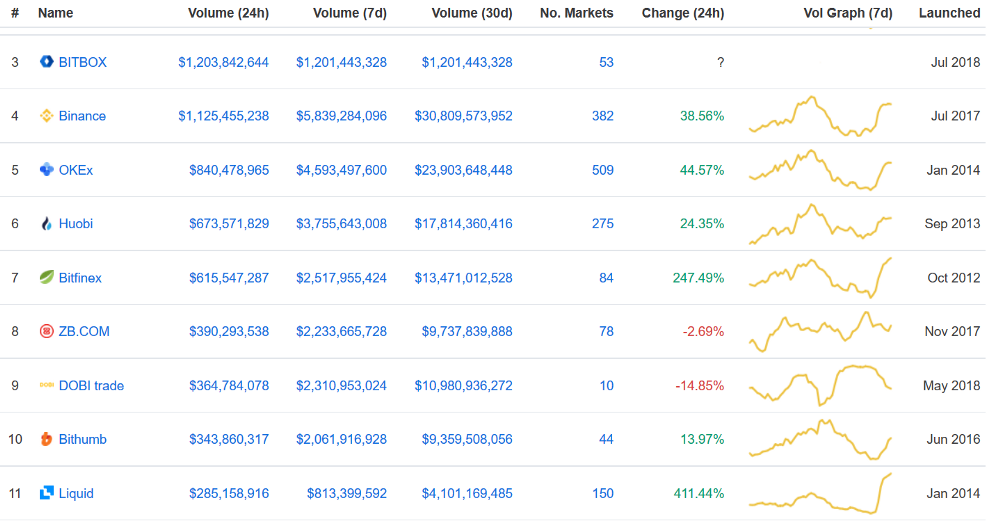Open the Liquid exchange link

(x=76, y=494)
